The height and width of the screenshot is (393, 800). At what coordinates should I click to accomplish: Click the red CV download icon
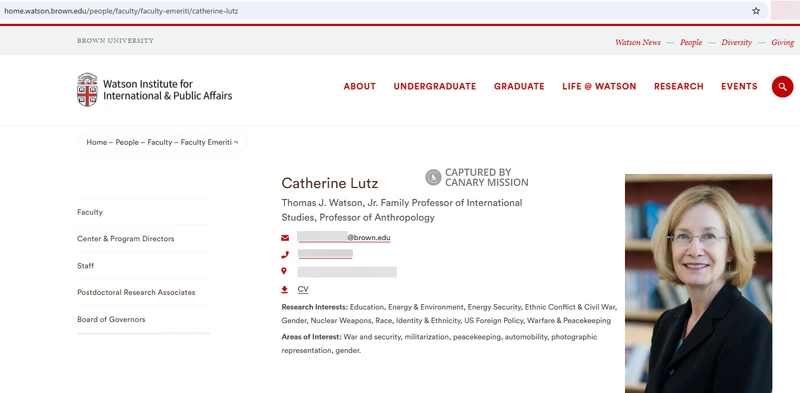click(x=285, y=289)
